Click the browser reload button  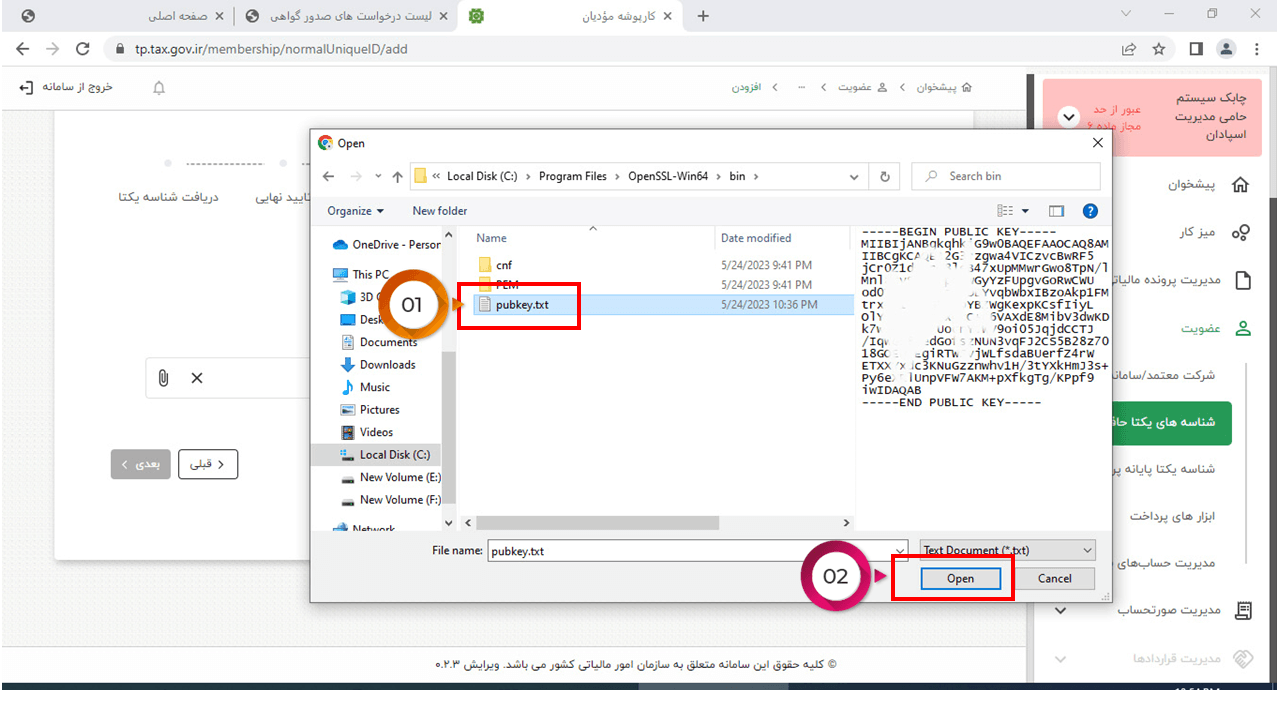[83, 49]
